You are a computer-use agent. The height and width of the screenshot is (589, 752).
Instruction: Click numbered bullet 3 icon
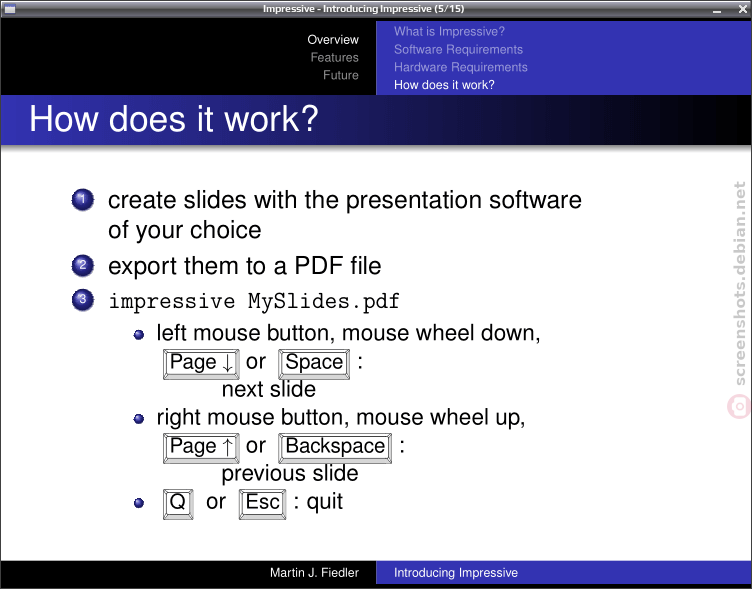tap(82, 300)
